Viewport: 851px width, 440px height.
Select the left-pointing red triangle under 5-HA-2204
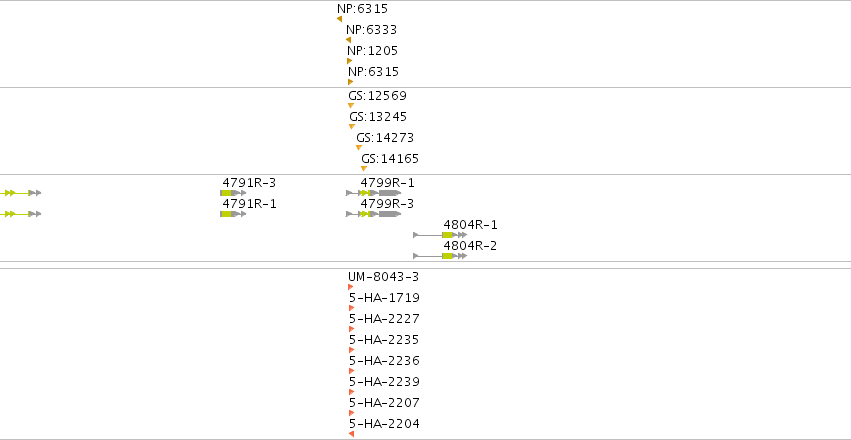pyautogui.click(x=352, y=434)
